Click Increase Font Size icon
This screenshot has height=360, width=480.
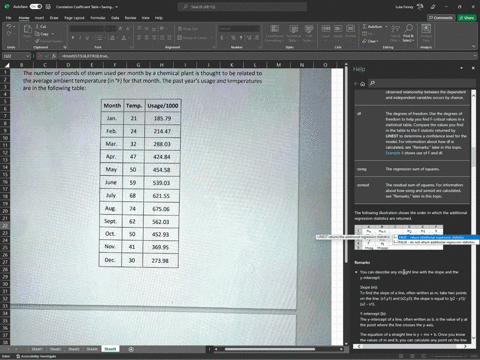coord(120,29)
